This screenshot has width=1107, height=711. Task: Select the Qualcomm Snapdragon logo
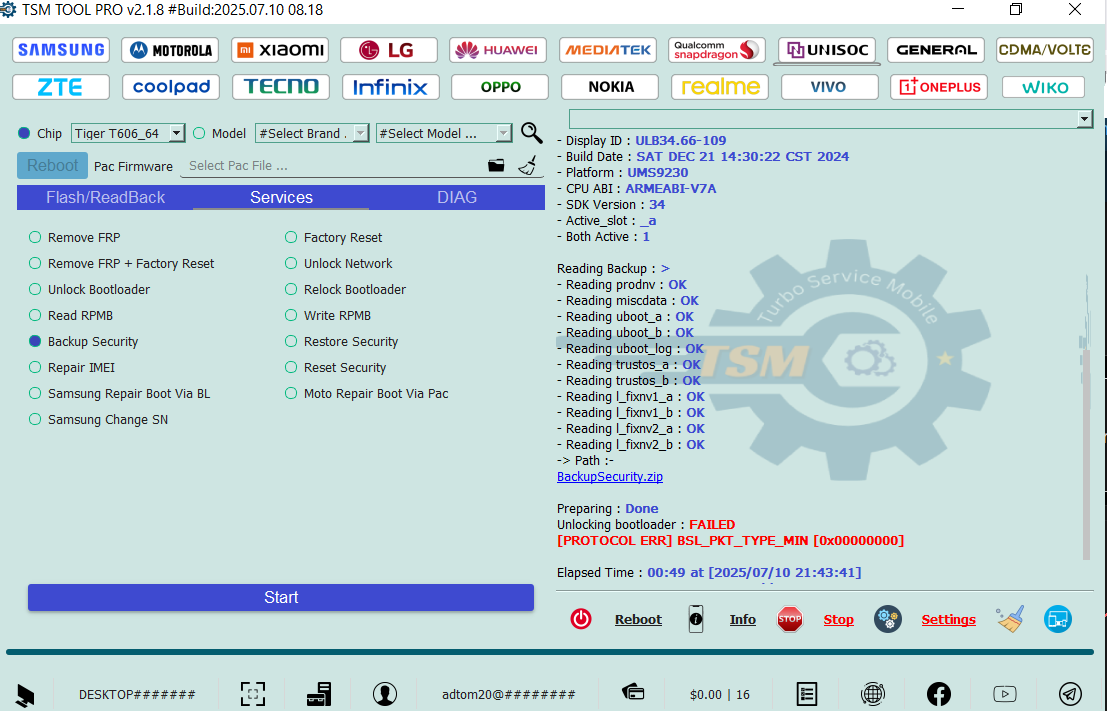(x=717, y=50)
